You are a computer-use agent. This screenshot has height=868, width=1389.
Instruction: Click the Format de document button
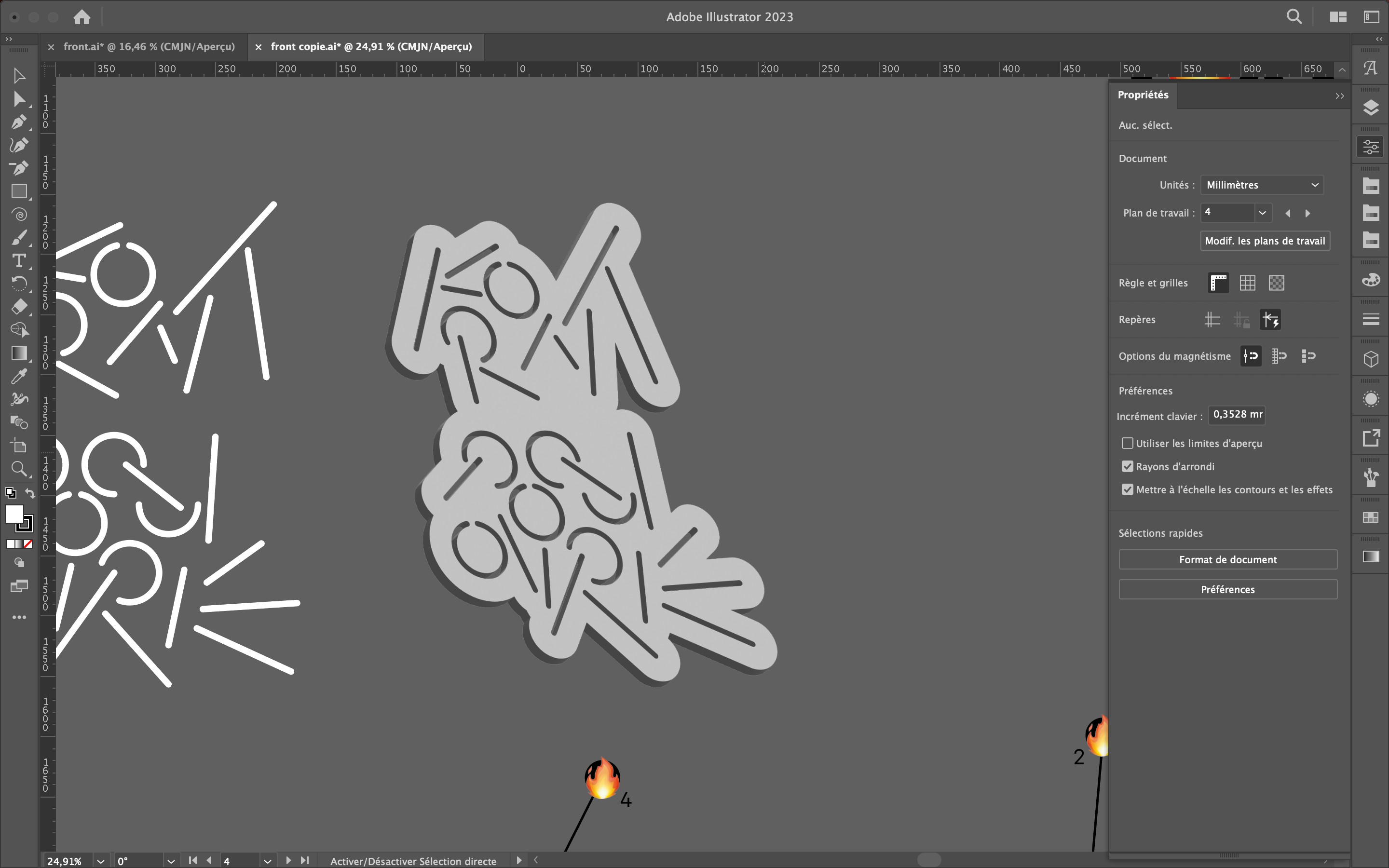(1227, 559)
